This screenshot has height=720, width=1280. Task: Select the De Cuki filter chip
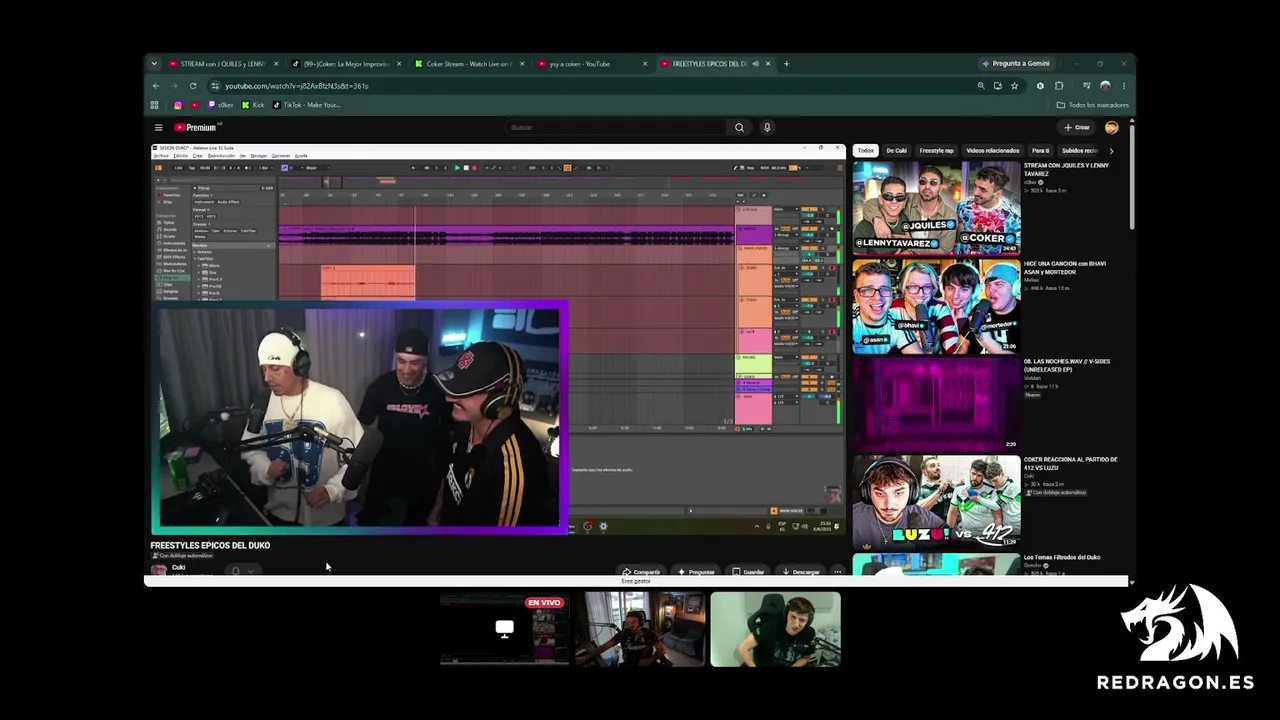click(897, 151)
